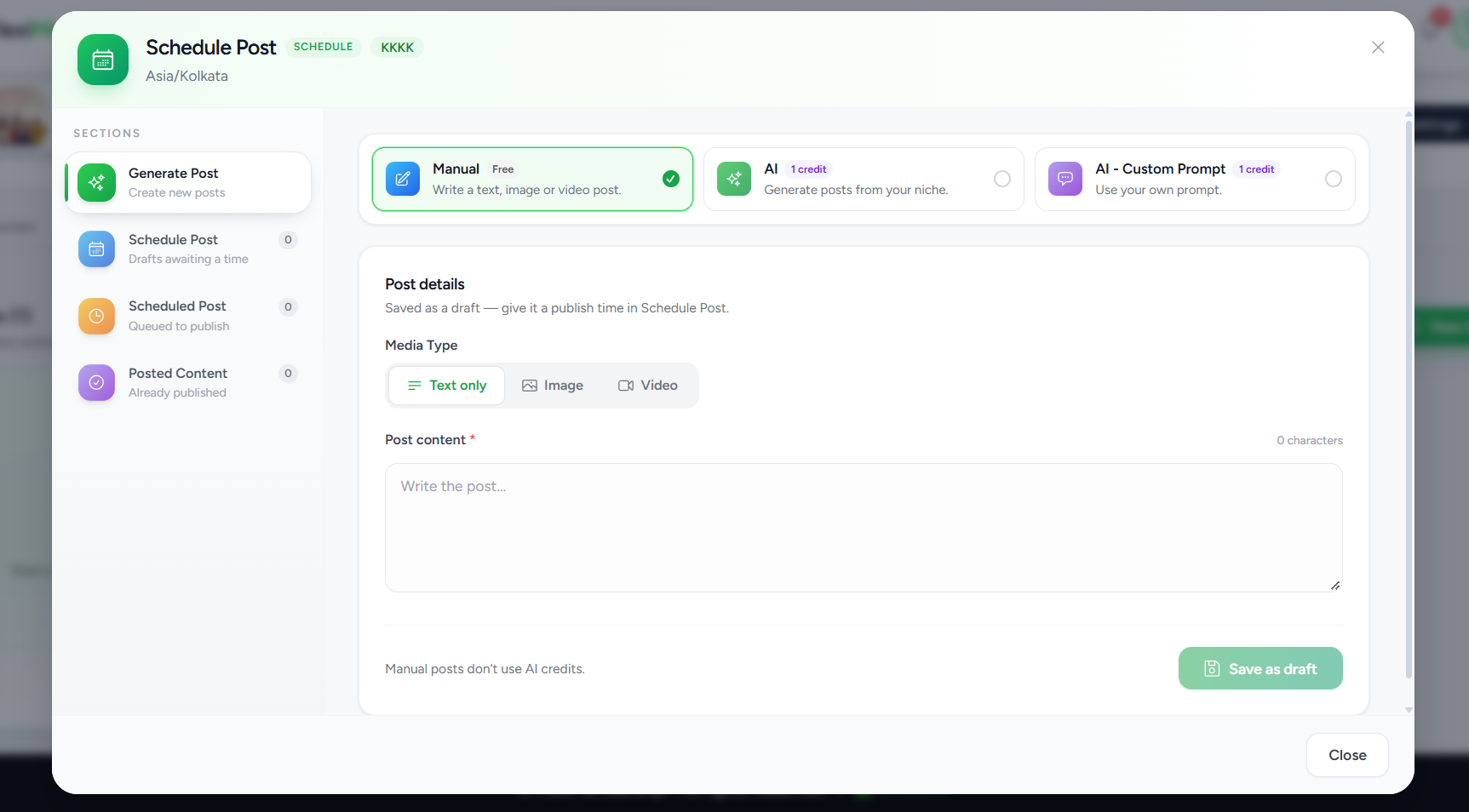Open the Scheduled Post queued section
The height and width of the screenshot is (812, 1469).
(x=188, y=316)
